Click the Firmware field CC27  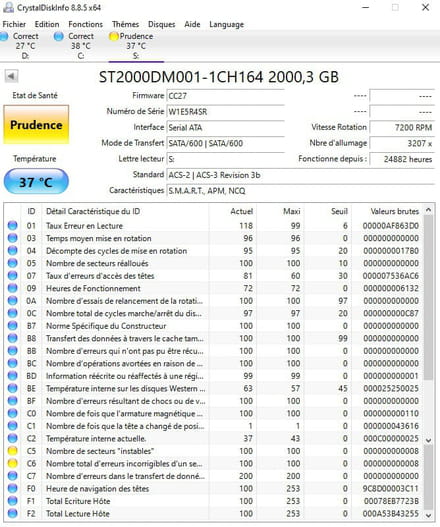point(226,96)
